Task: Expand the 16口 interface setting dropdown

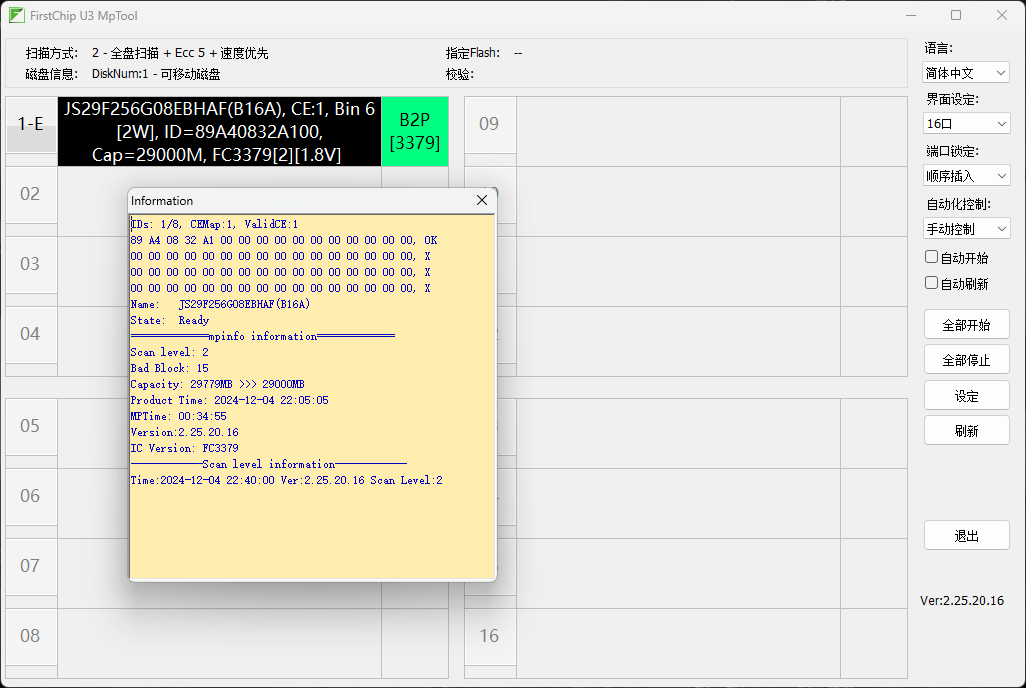Action: click(966, 124)
